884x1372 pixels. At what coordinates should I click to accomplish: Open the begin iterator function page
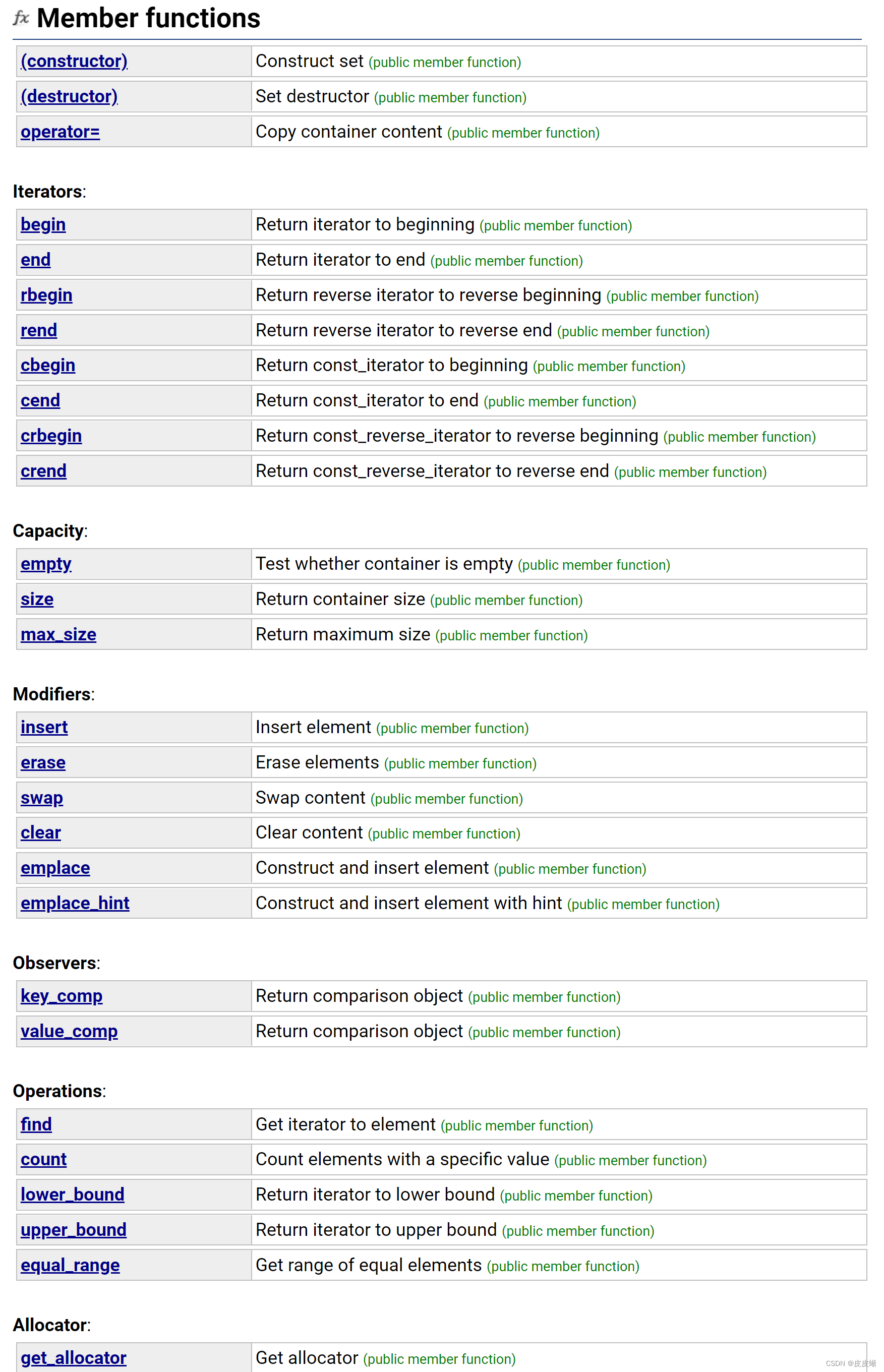click(42, 224)
